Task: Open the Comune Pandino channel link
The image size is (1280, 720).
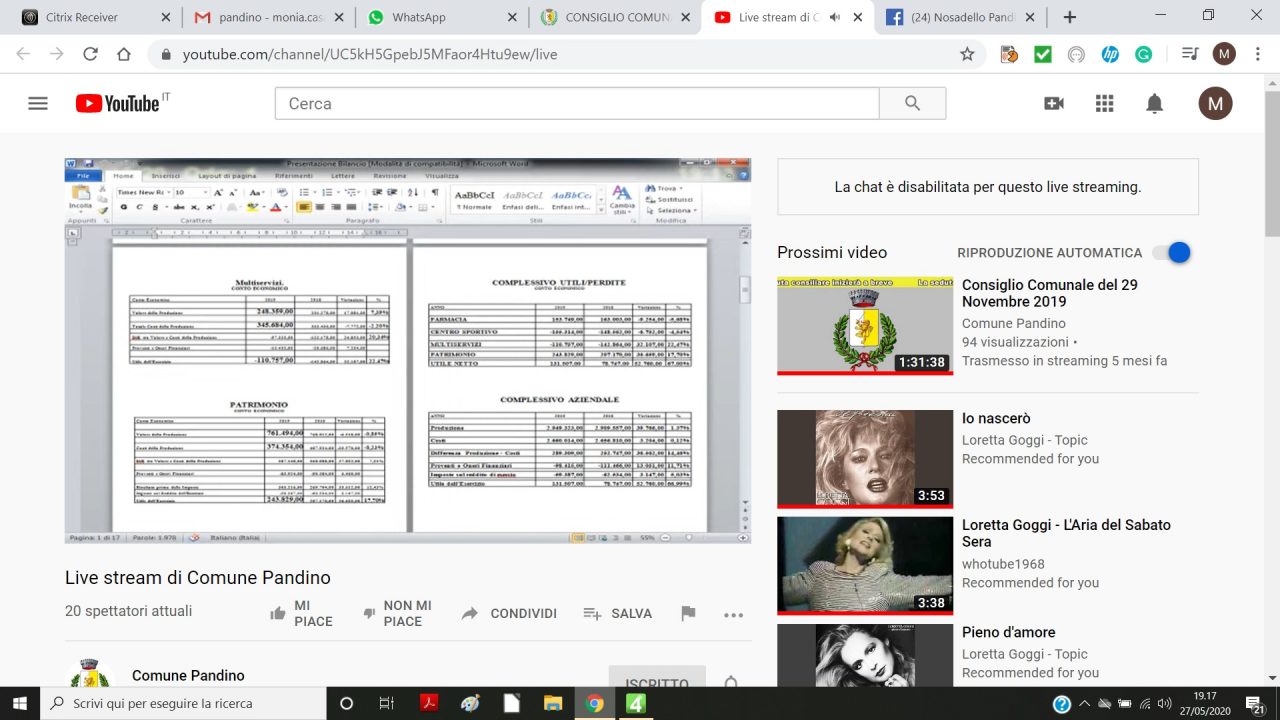Action: [188, 676]
